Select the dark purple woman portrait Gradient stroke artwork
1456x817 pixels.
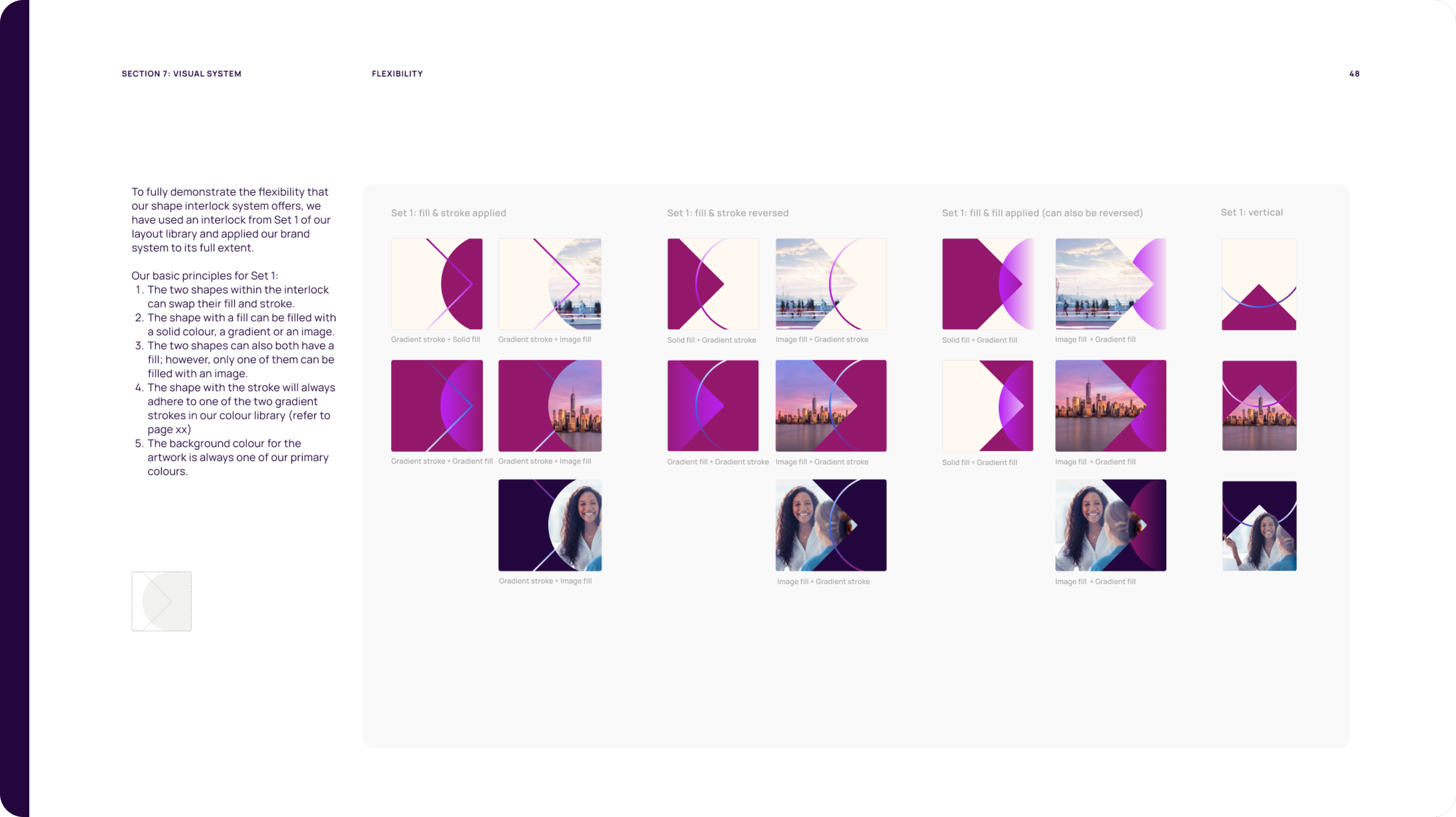coord(549,525)
